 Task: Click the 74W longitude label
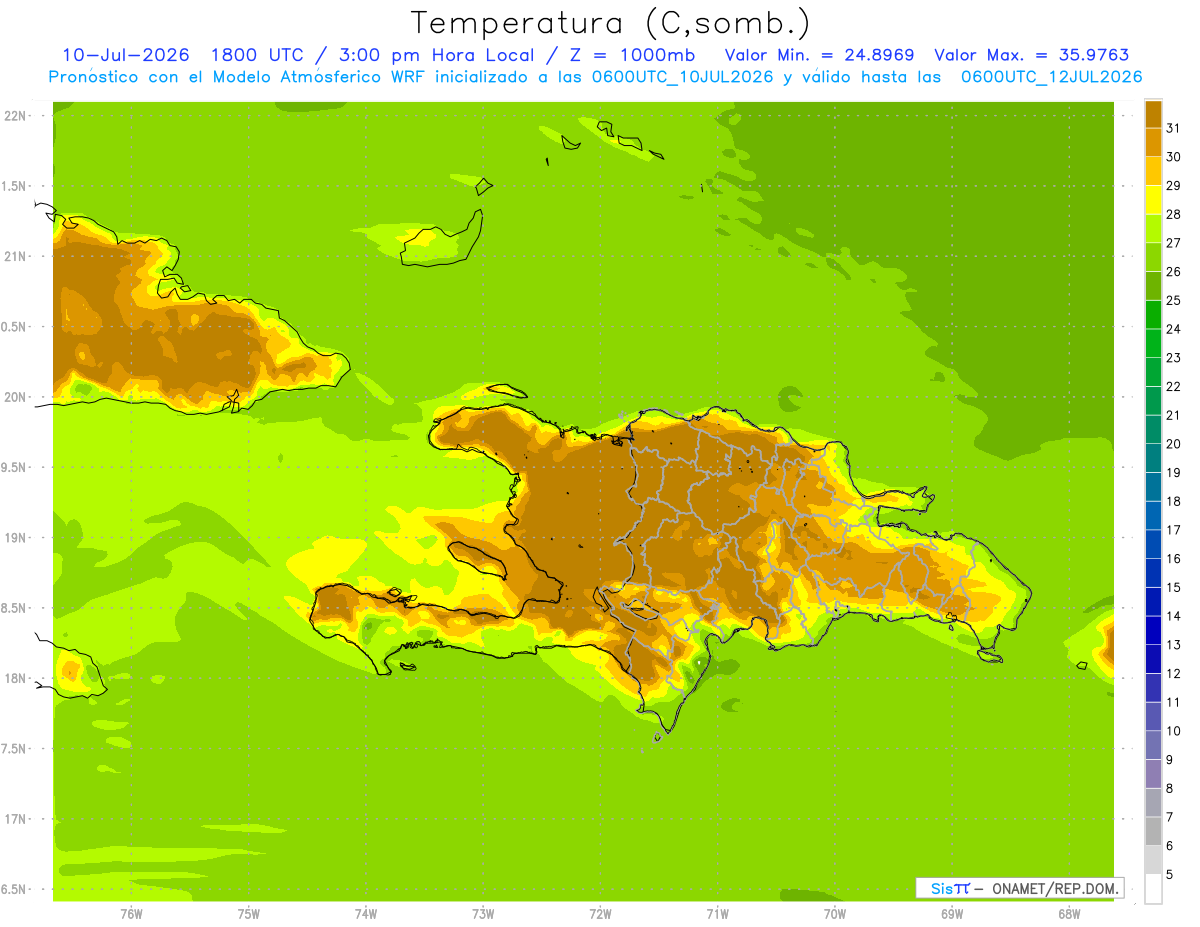(x=366, y=913)
